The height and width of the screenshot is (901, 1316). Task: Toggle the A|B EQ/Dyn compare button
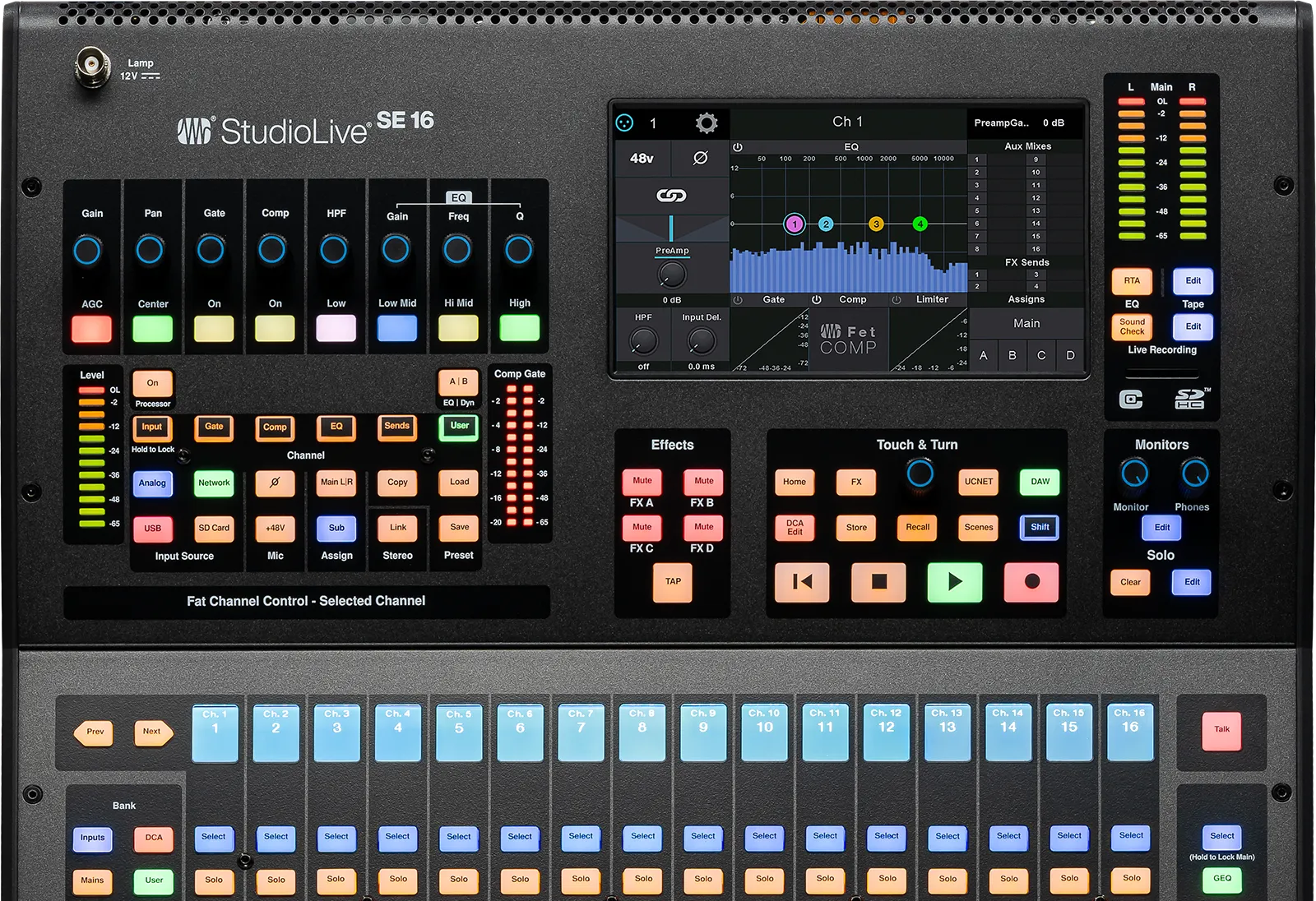(x=458, y=382)
